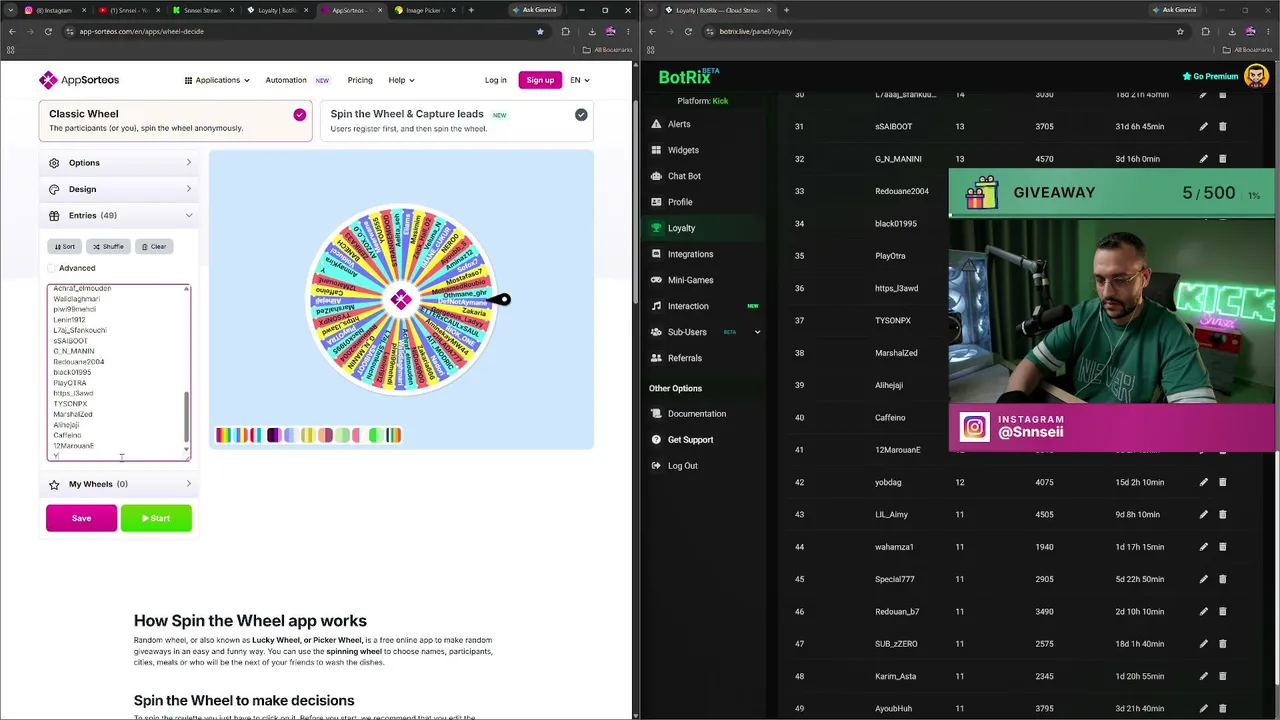
Task: Open extensions in the AppSorteos browser window
Action: 566,31
